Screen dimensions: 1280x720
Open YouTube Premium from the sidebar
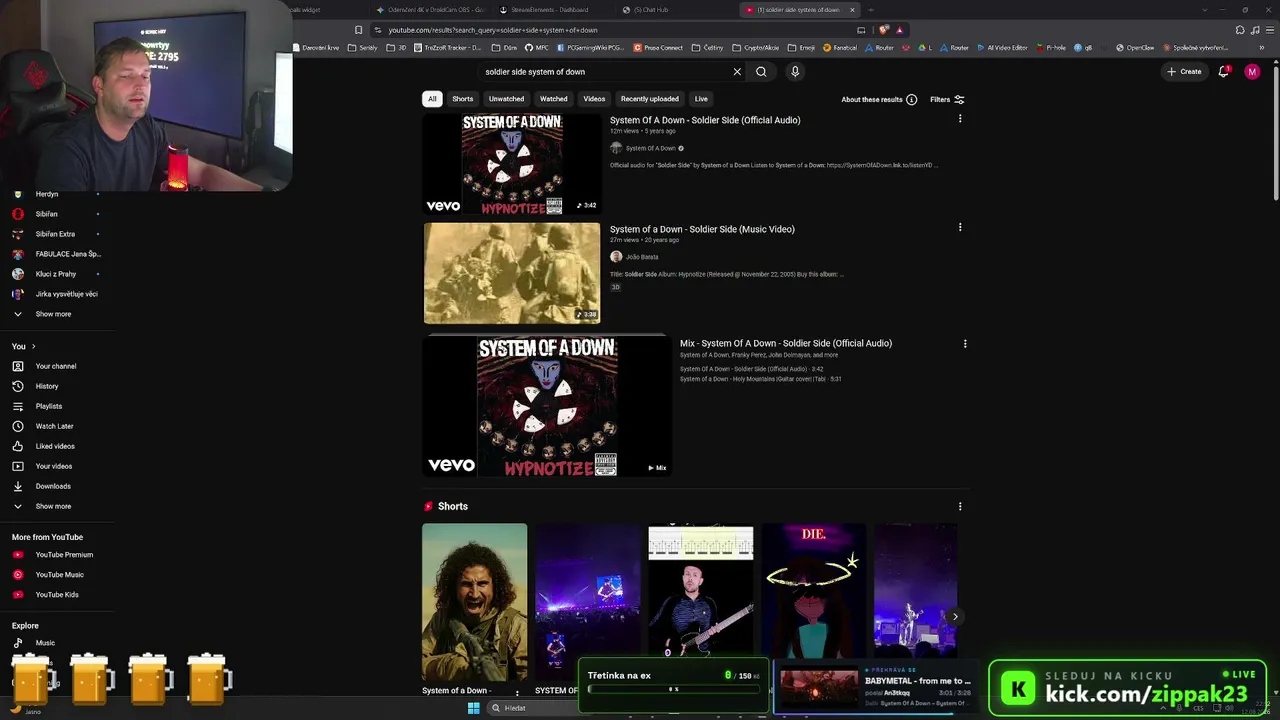point(64,555)
